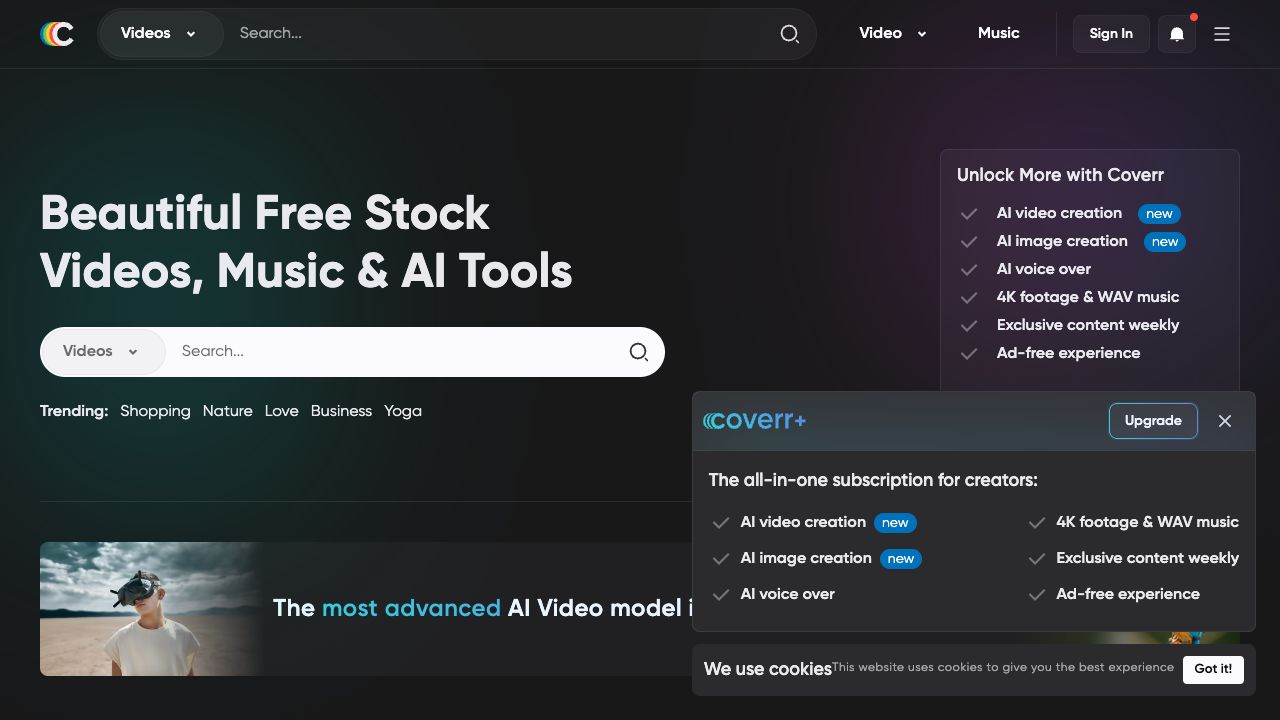
Task: Select the Yoga trending tag
Action: click(403, 411)
